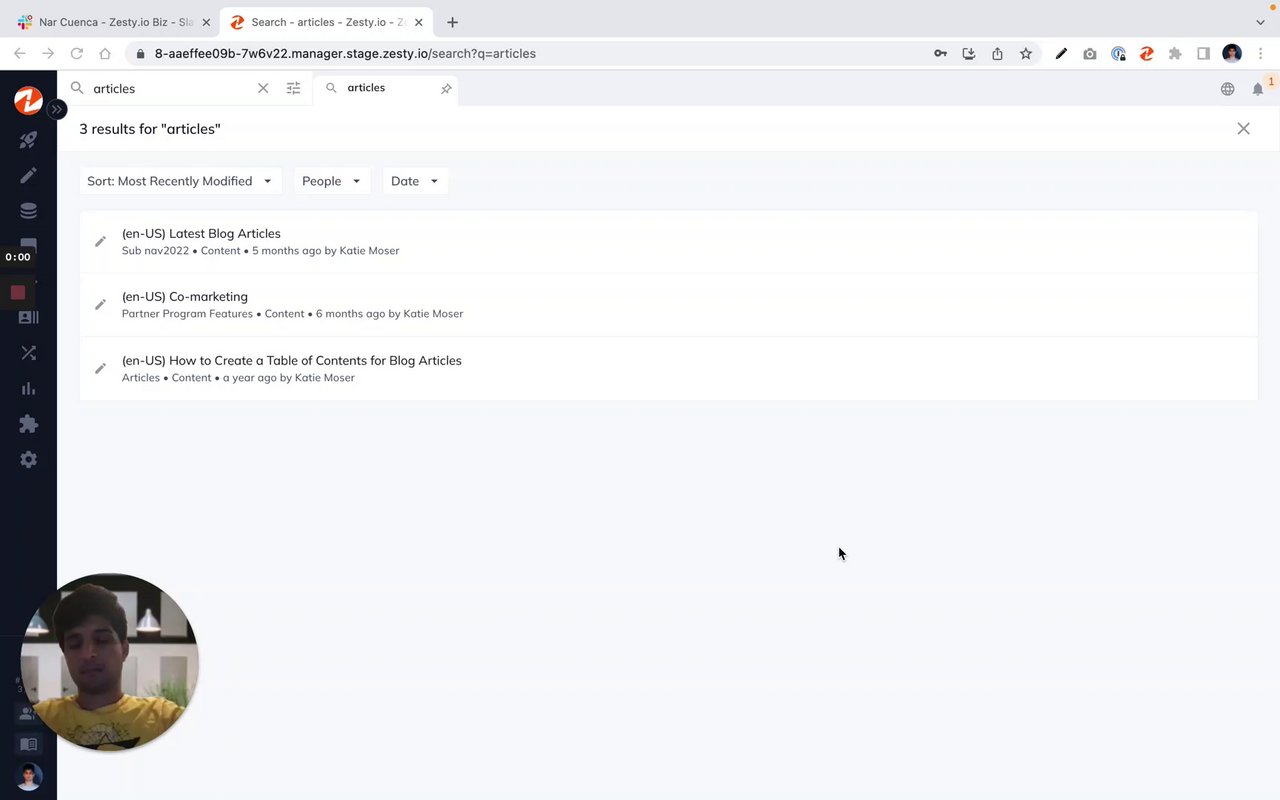The width and height of the screenshot is (1280, 800).
Task: Select the articles search tab
Action: coord(386,88)
